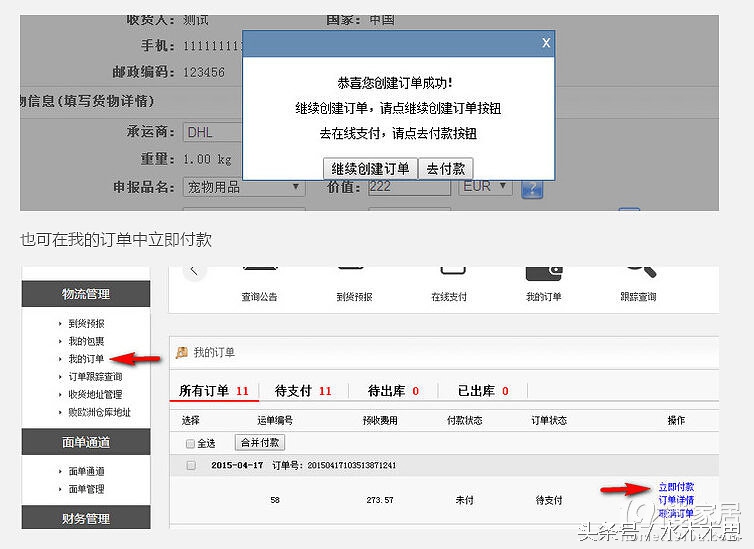
Task: Switch to the 待出库 tab
Action: click(x=393, y=391)
